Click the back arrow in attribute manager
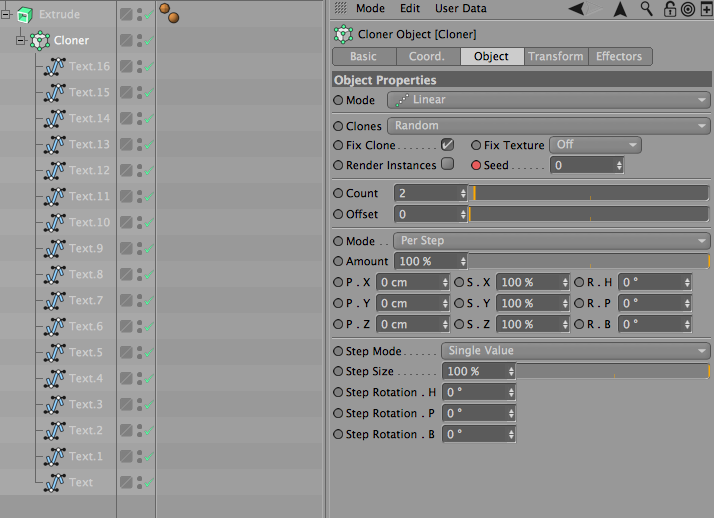This screenshot has width=714, height=518. click(x=576, y=9)
